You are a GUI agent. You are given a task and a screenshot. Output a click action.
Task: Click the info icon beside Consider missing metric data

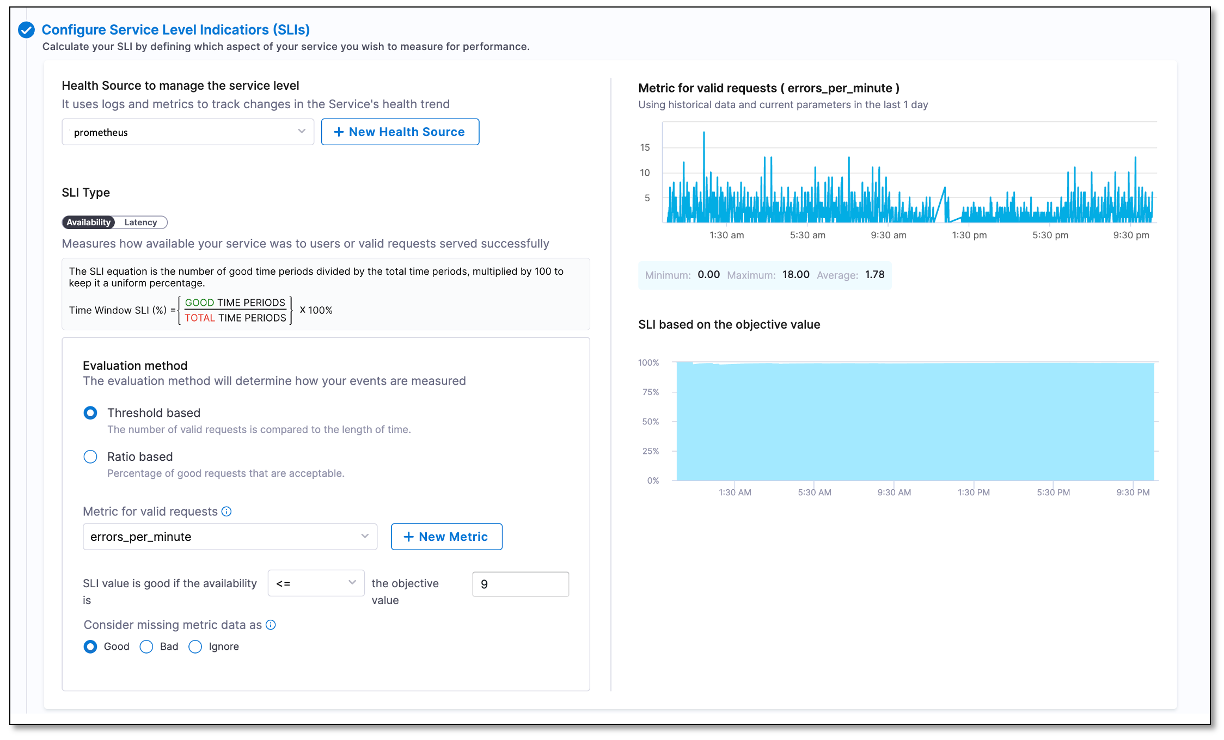click(x=269, y=624)
